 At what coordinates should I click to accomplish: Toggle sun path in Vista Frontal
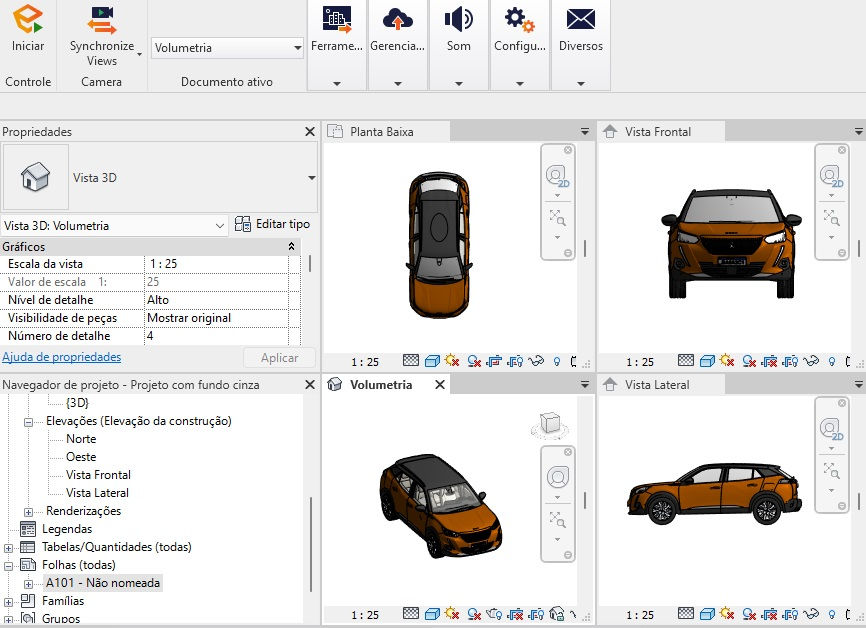tap(727, 361)
